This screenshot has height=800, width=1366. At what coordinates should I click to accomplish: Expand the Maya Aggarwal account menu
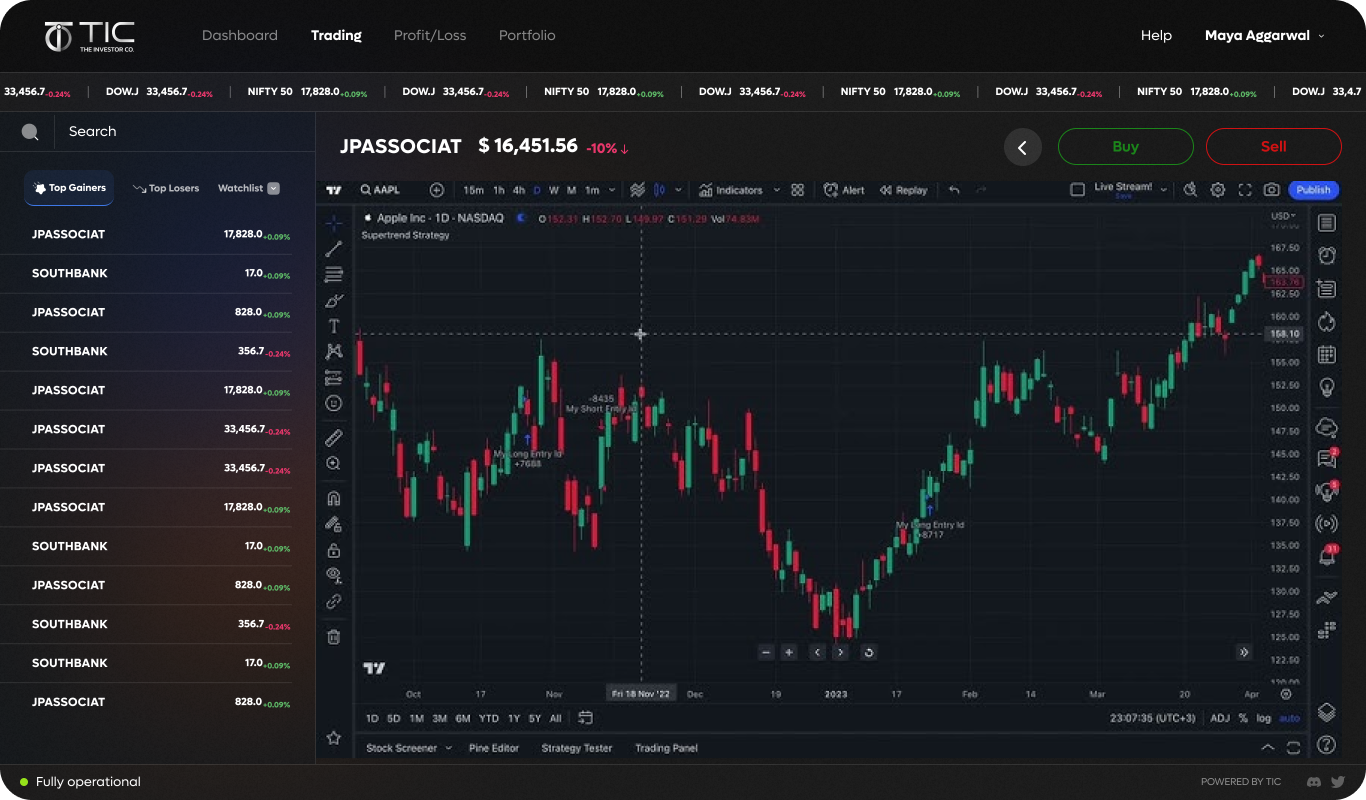pos(1264,35)
